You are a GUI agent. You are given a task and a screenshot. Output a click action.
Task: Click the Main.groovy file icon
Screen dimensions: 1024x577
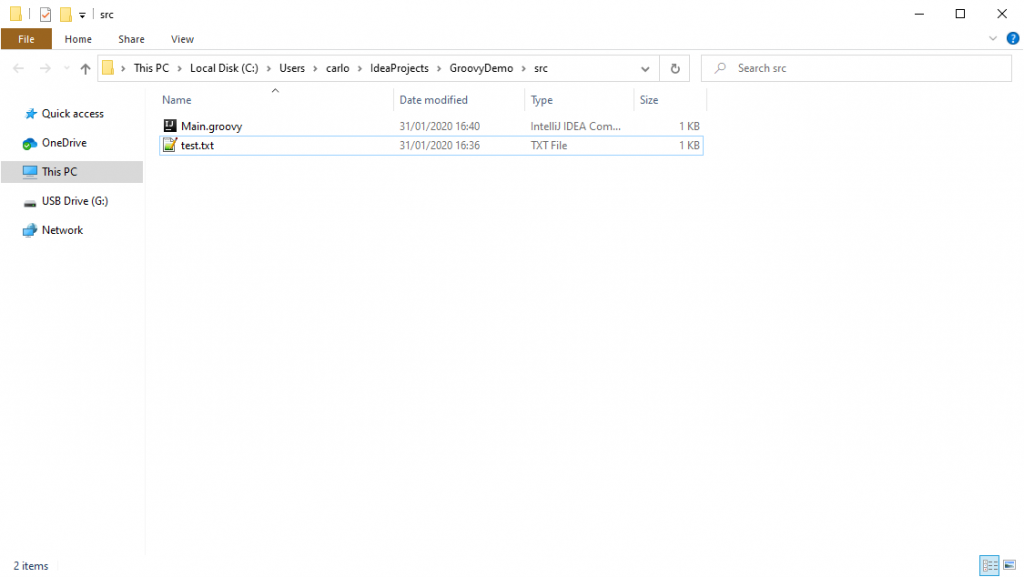coord(169,126)
